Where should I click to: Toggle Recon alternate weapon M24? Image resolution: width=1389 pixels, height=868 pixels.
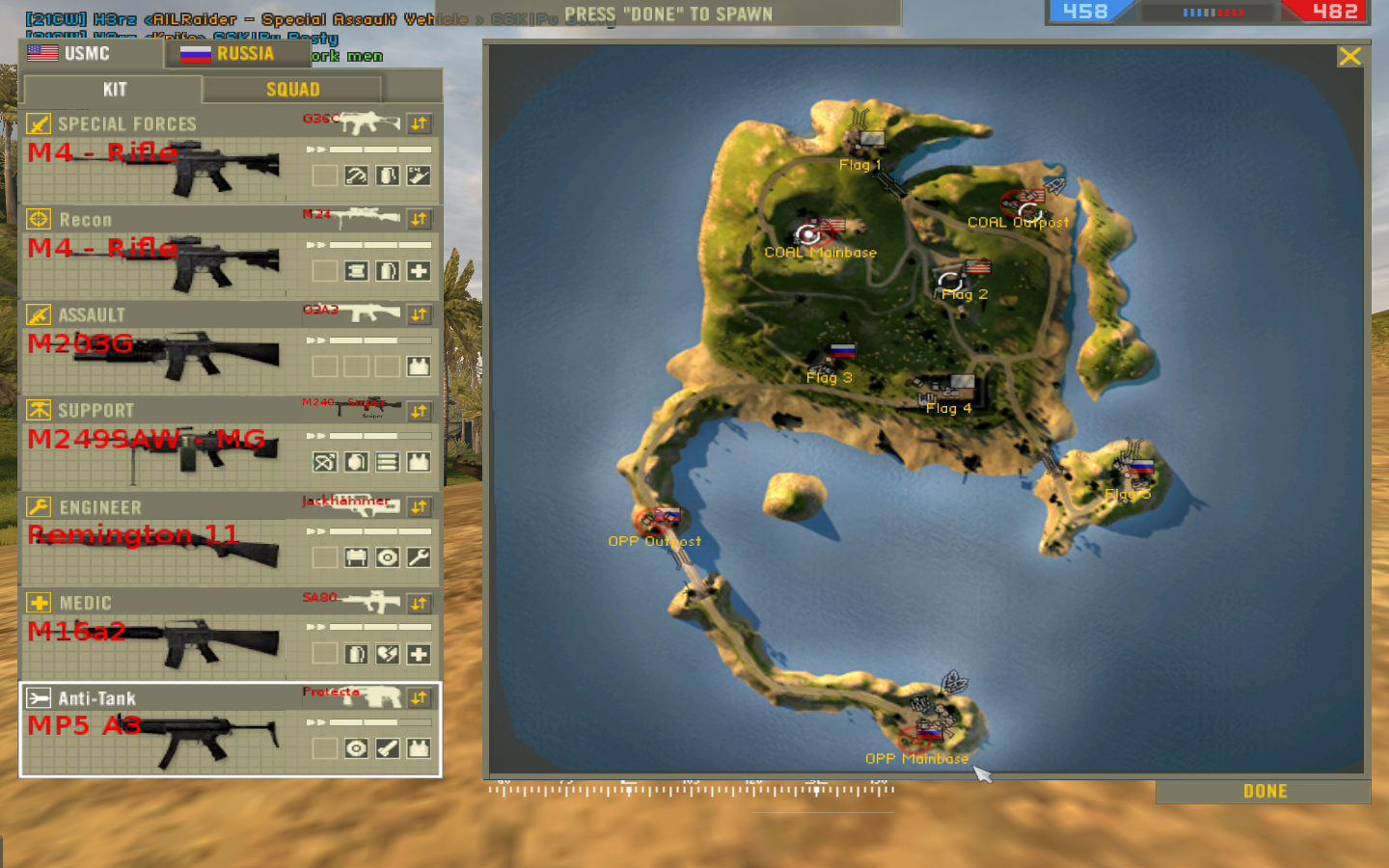419,219
